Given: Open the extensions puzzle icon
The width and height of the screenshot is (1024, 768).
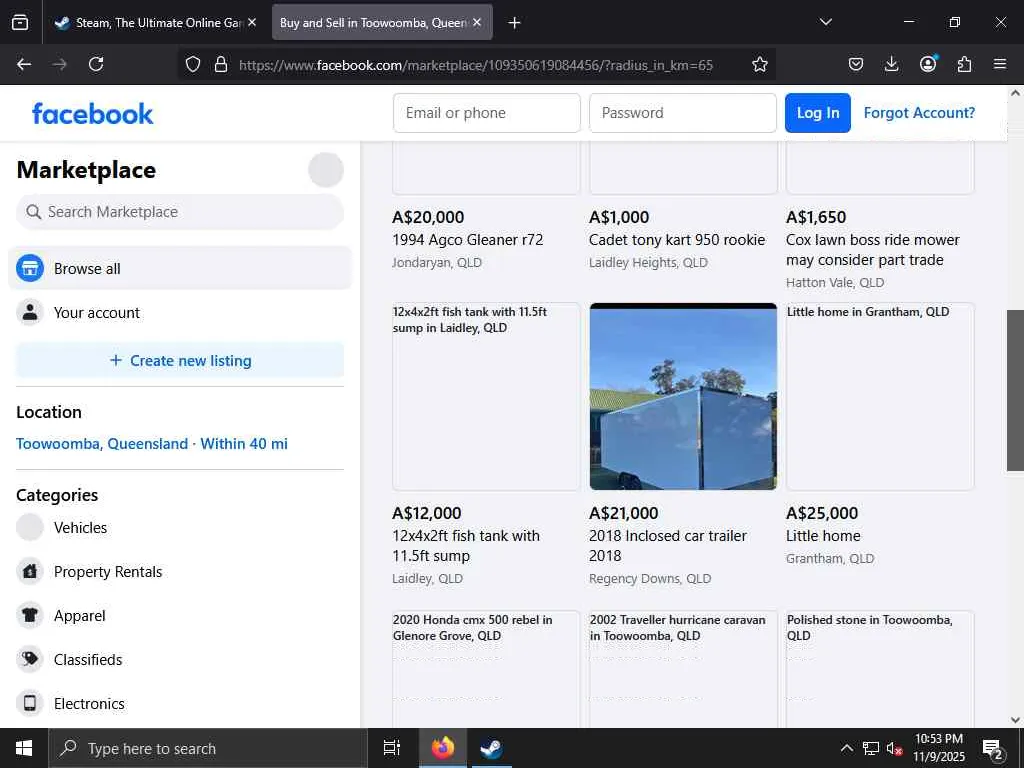Looking at the screenshot, I should [x=964, y=64].
